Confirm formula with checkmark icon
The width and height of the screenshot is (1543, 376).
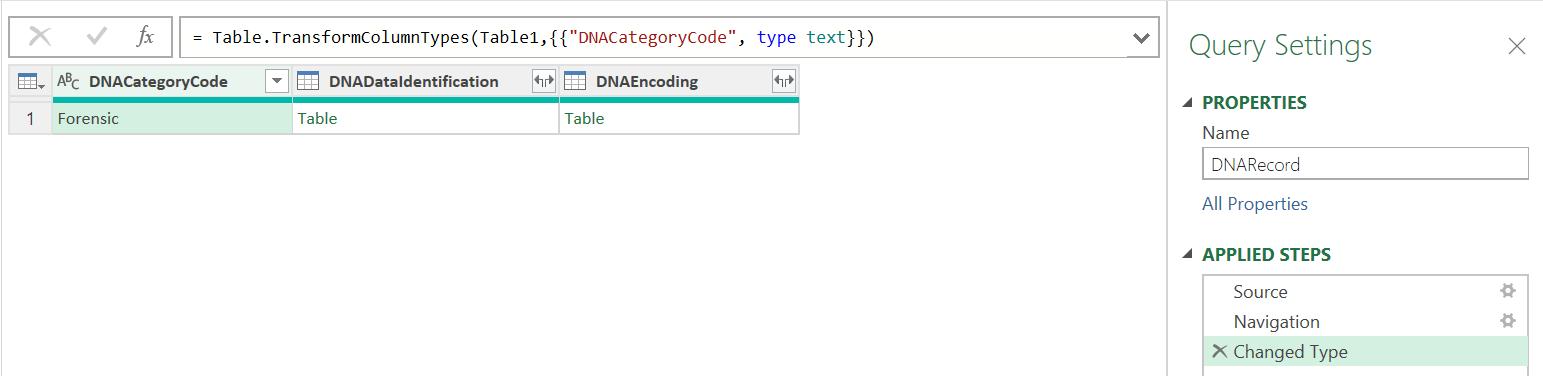pos(97,38)
